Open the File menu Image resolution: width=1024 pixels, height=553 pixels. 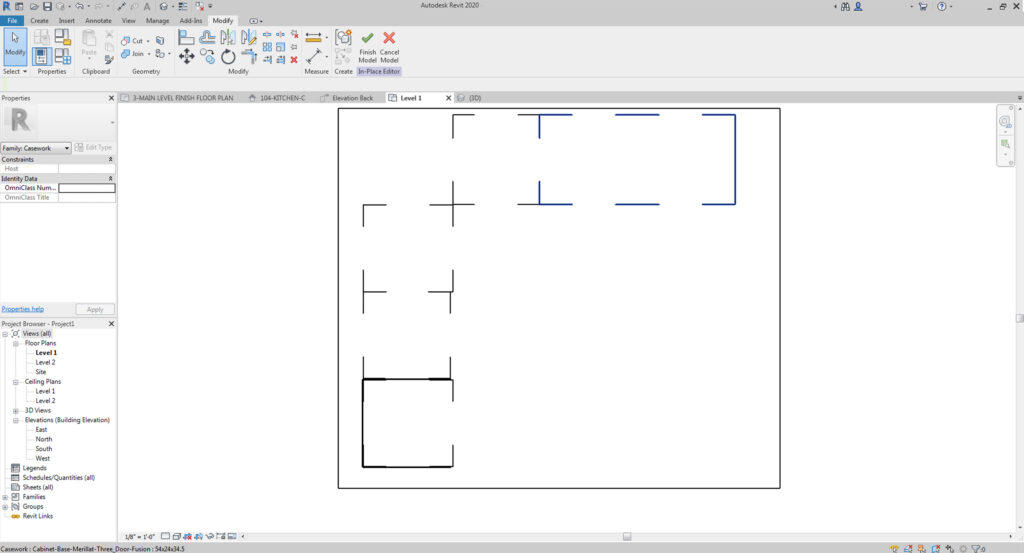(12, 20)
